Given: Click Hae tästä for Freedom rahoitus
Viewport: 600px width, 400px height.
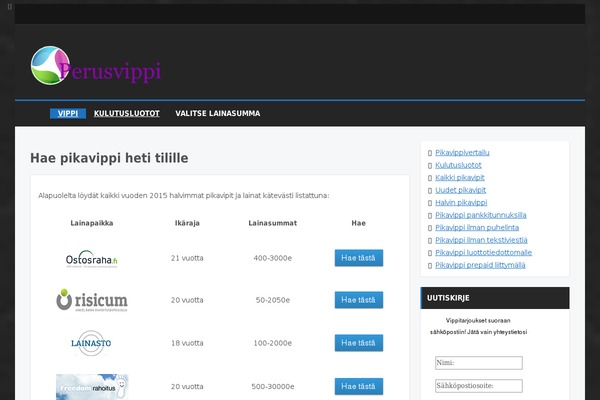Looking at the screenshot, I should 359,387.
